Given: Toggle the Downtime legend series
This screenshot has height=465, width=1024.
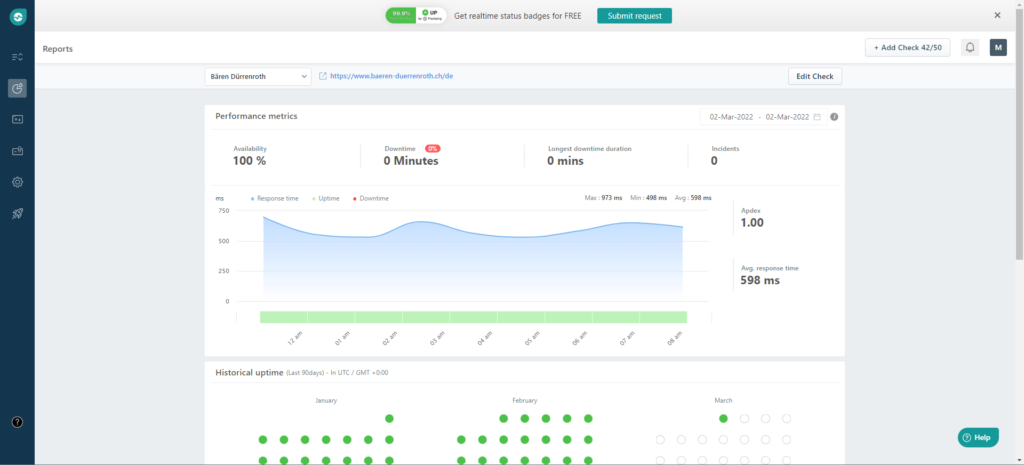Looking at the screenshot, I should coord(372,198).
